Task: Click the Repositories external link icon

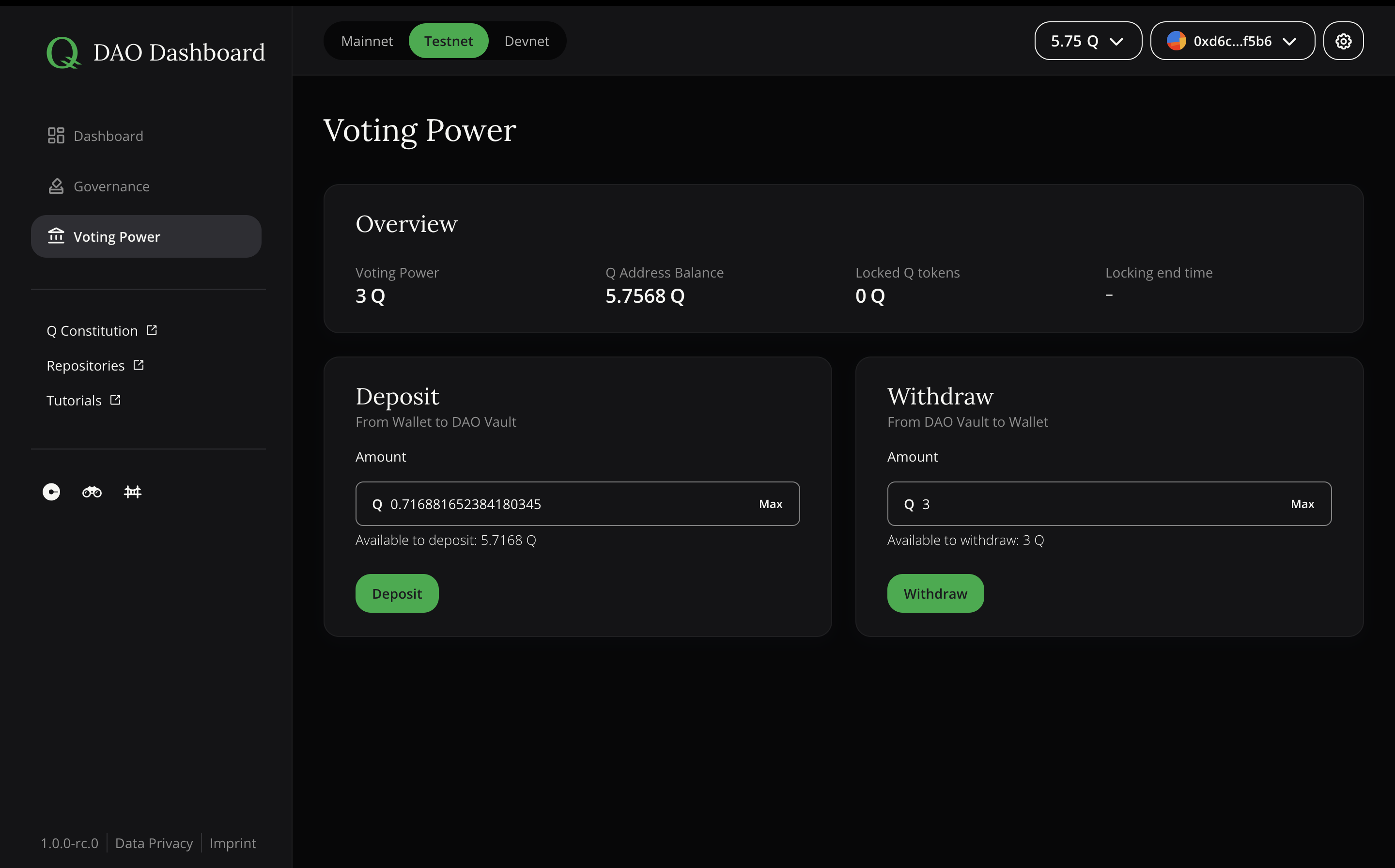Action: pos(139,364)
